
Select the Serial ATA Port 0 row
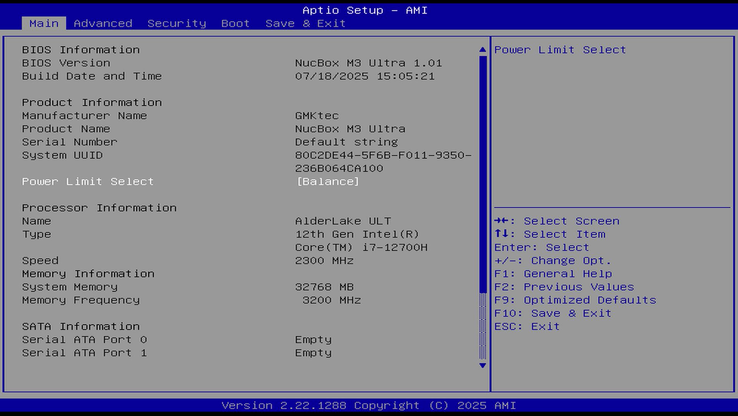84,339
